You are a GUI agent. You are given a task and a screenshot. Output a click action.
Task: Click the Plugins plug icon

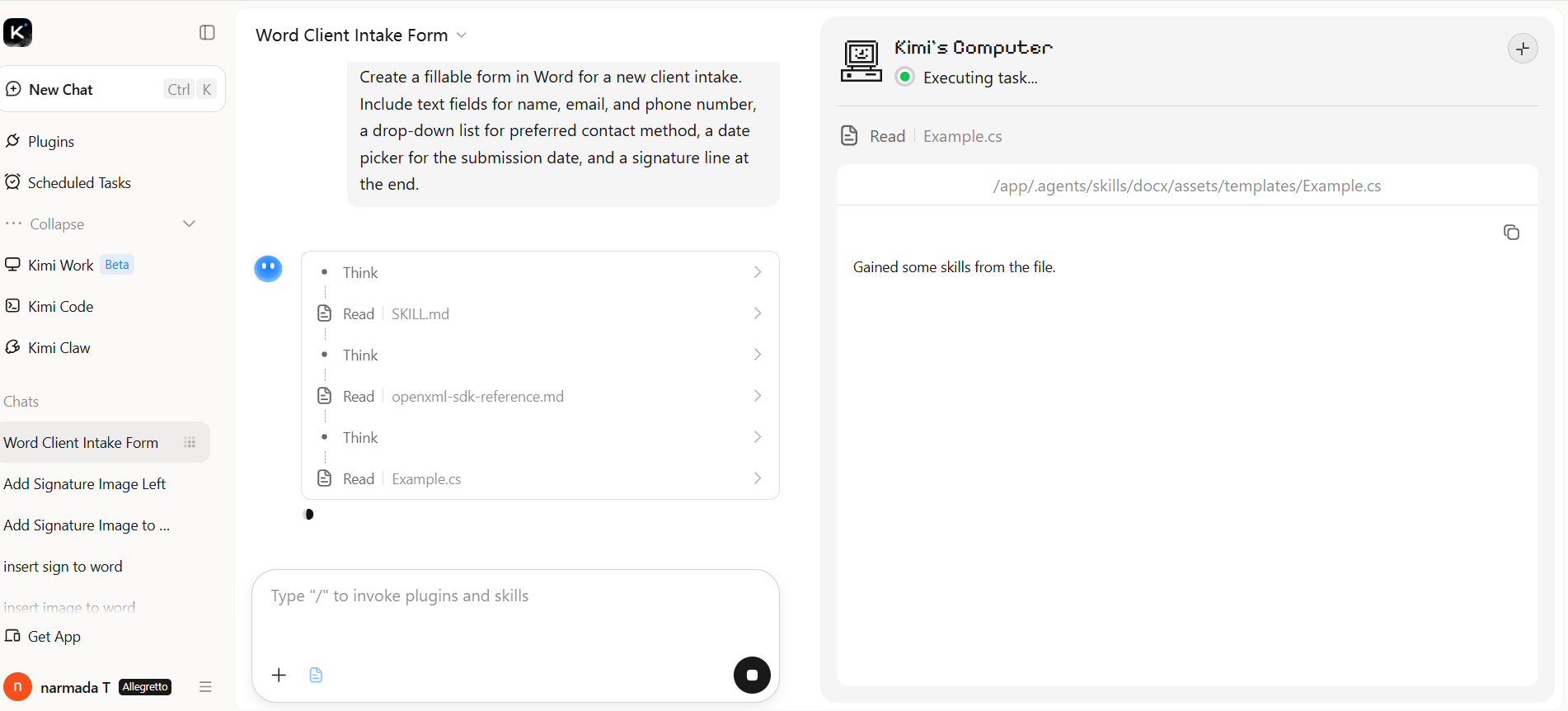tap(12, 141)
